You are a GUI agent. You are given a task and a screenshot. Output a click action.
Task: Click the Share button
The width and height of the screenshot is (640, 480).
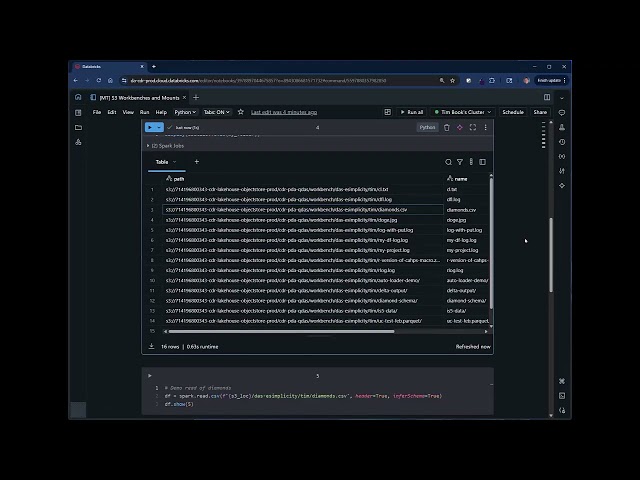[540, 112]
